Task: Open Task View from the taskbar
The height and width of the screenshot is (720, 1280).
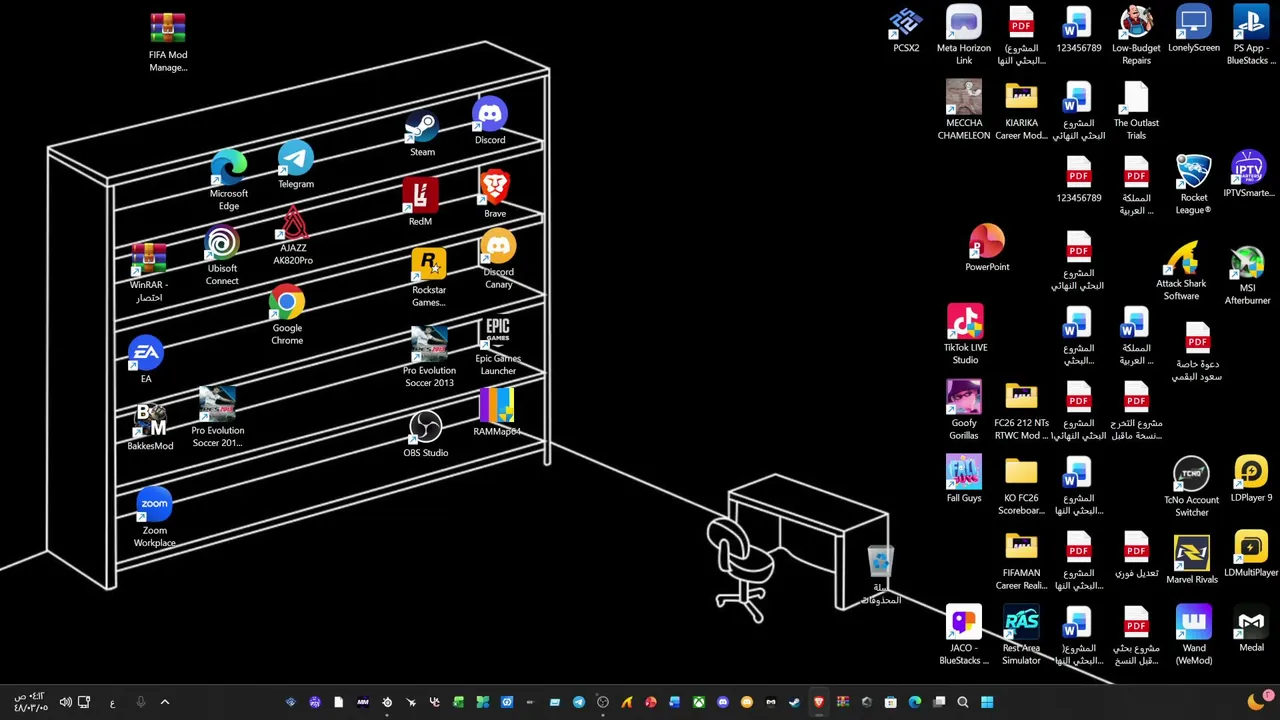Action: tap(939, 702)
